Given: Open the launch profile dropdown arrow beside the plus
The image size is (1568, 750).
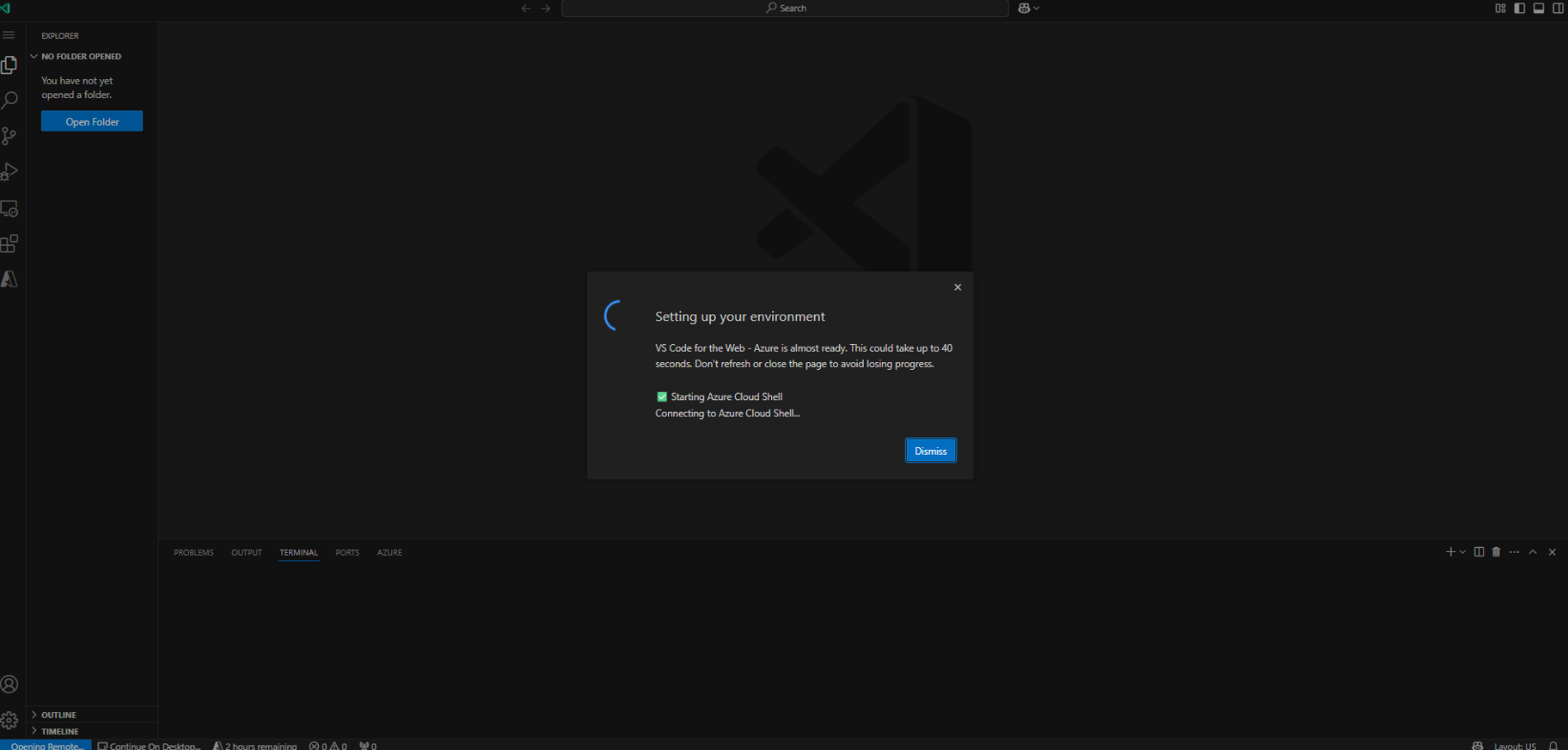Looking at the screenshot, I should point(1462,552).
